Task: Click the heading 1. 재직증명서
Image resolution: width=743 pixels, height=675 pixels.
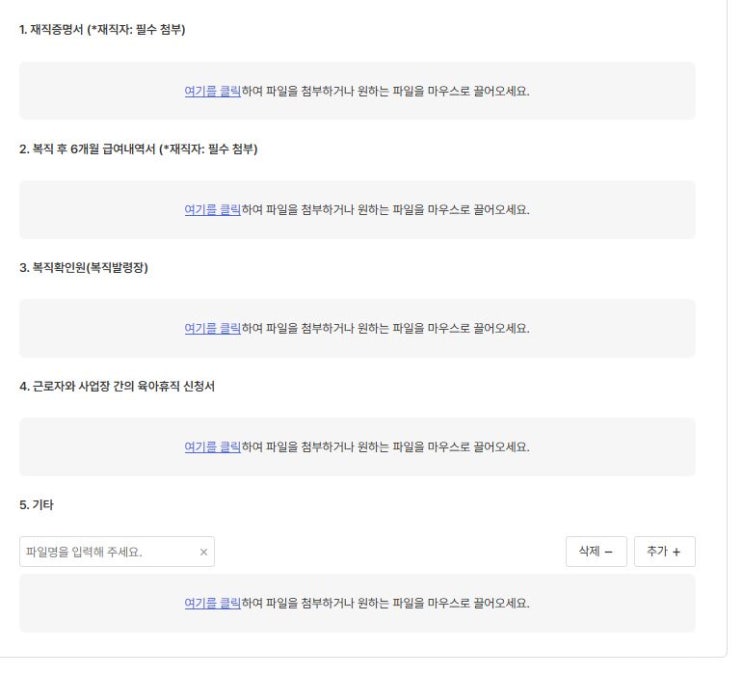Action: pyautogui.click(x=102, y=30)
